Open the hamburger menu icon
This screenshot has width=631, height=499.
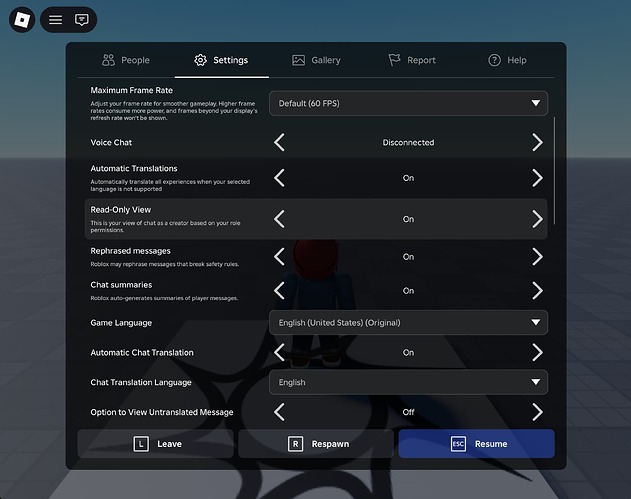(55, 20)
